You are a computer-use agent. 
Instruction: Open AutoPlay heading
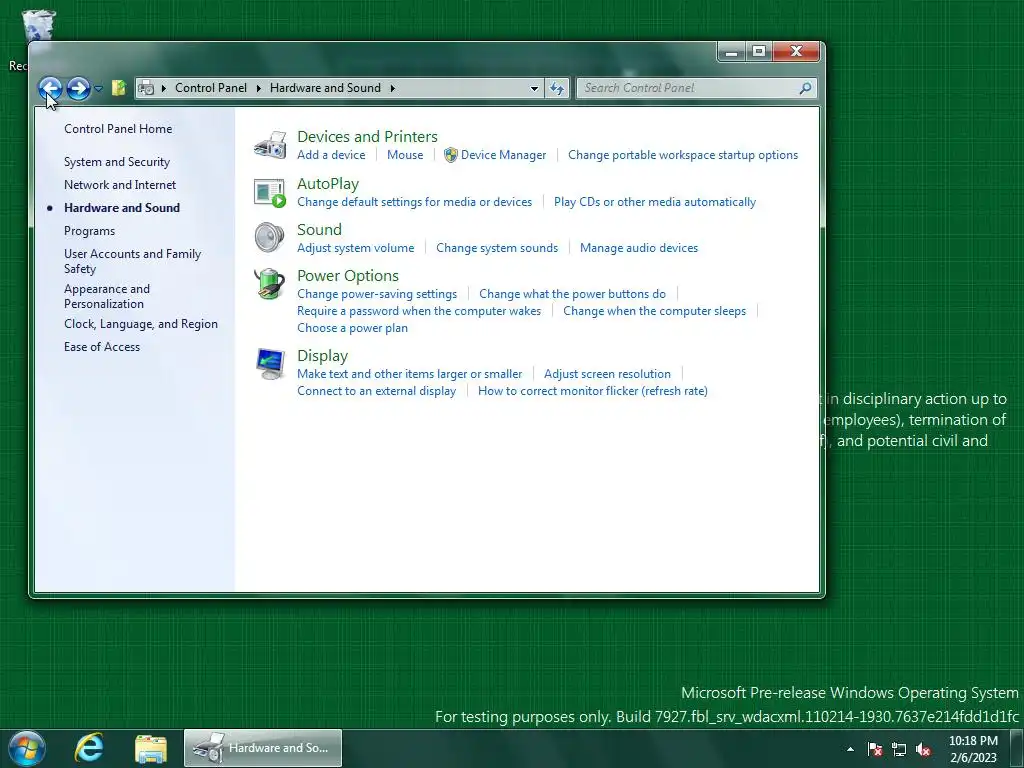328,184
